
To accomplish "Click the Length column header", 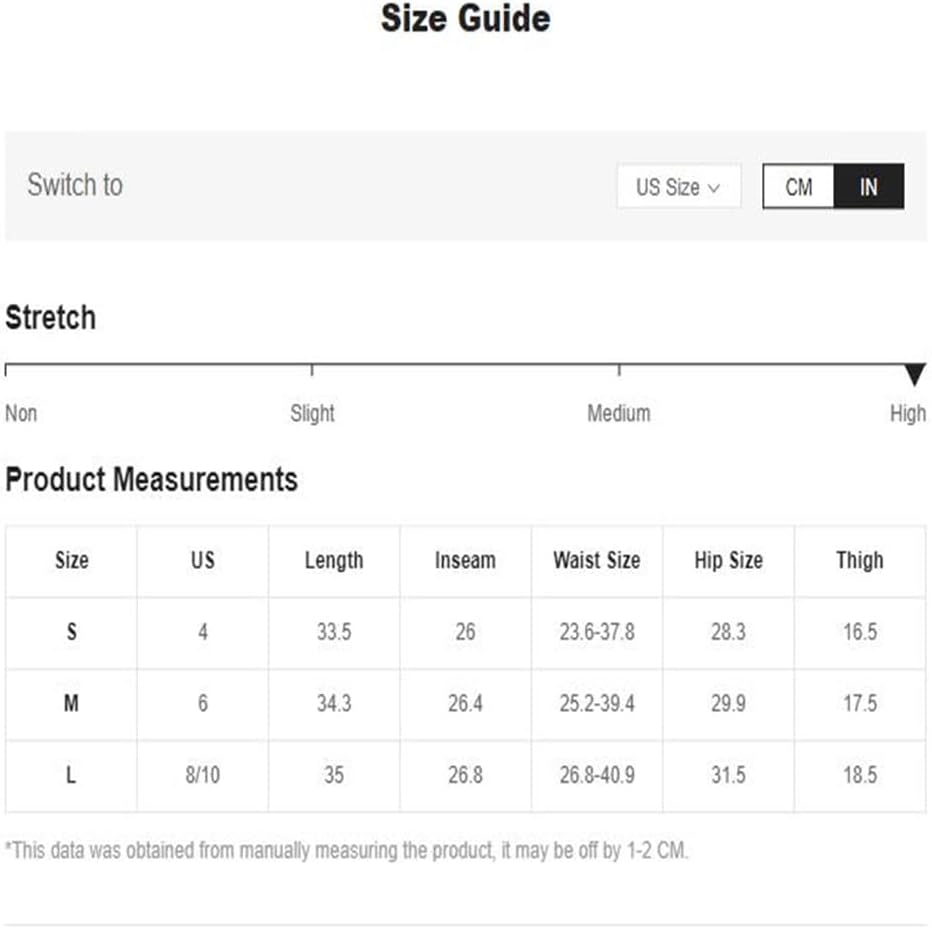I will click(334, 561).
